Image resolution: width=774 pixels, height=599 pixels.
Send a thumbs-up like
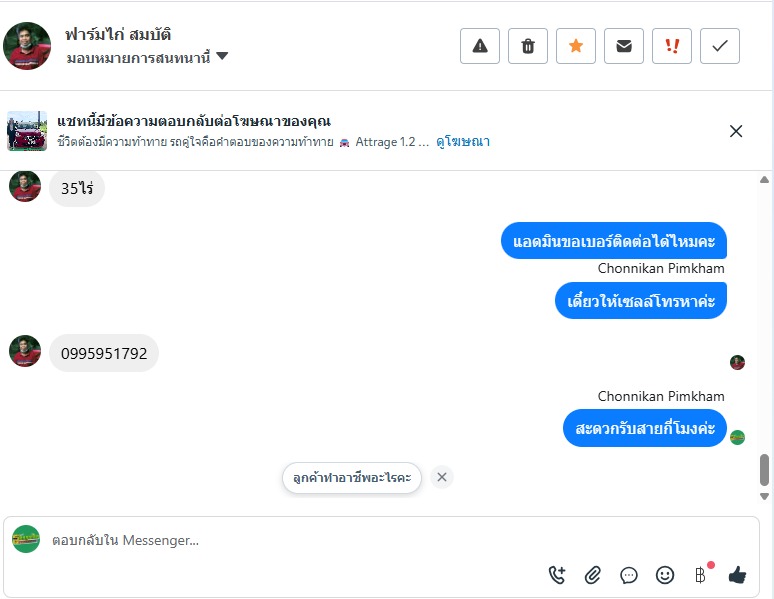(x=737, y=575)
